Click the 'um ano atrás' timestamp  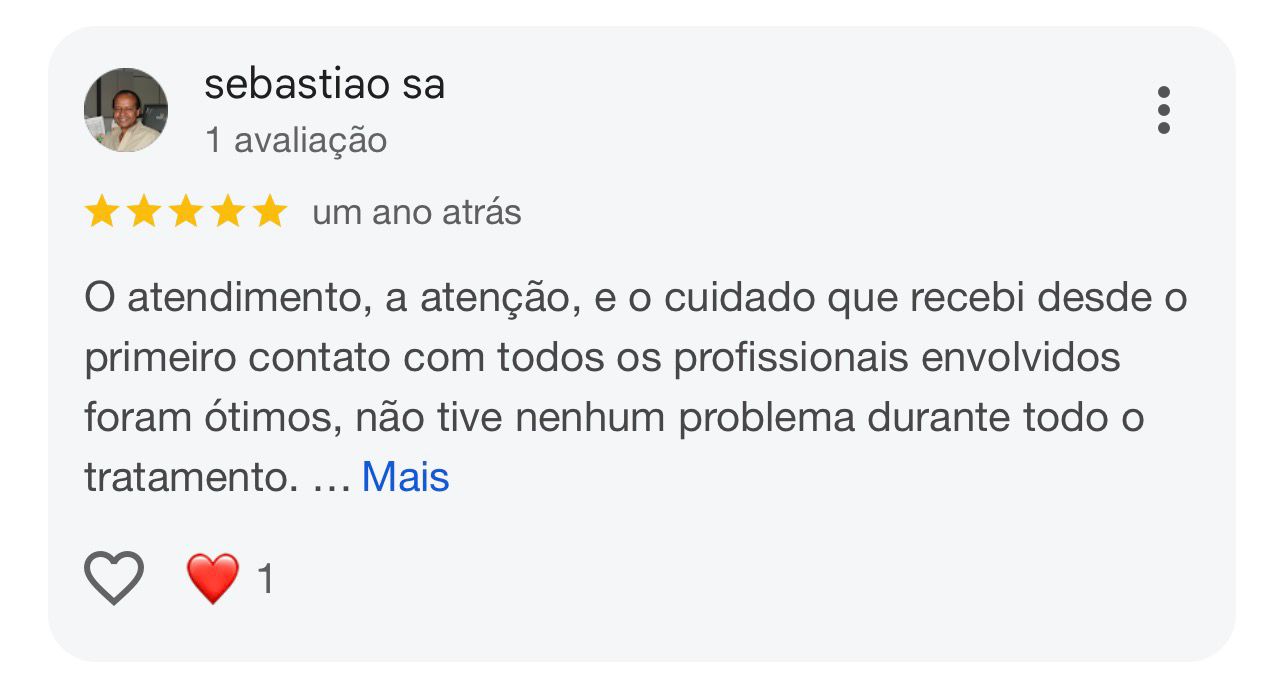(x=417, y=213)
